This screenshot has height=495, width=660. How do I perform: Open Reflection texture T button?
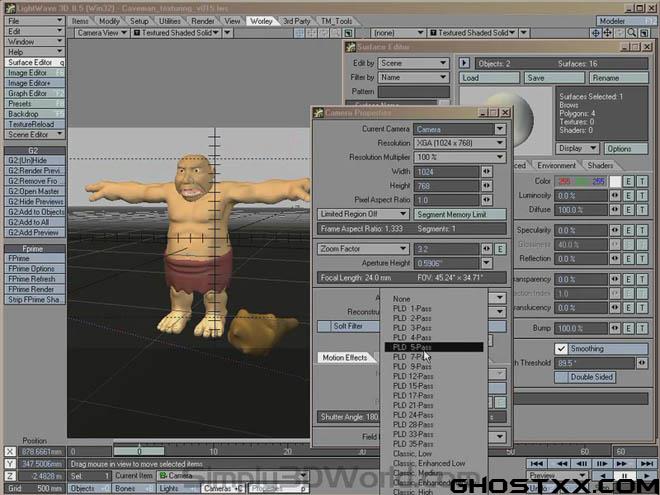[642, 259]
